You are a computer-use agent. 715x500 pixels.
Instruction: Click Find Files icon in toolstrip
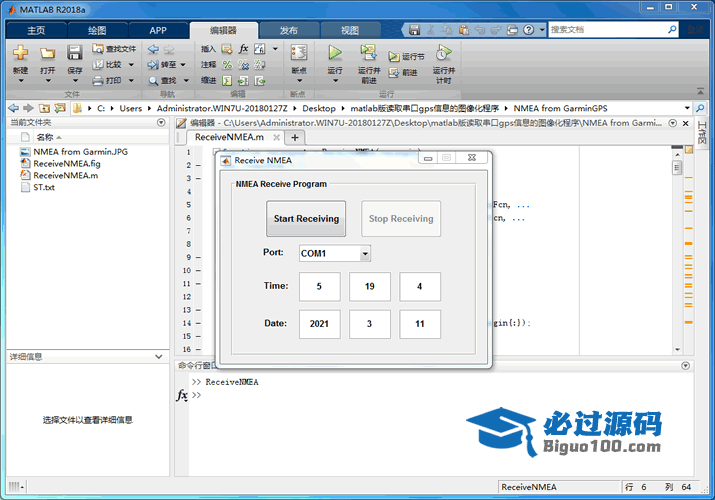[98, 48]
